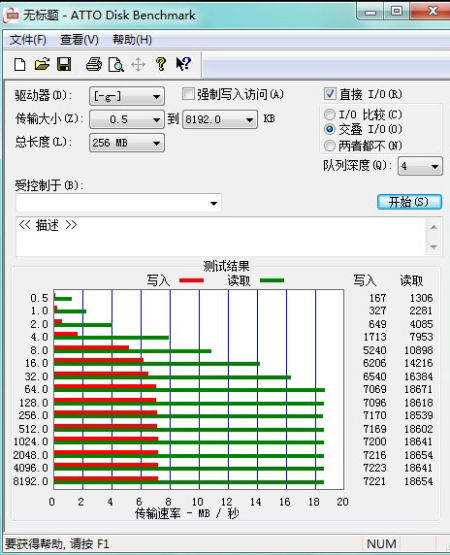Click the yellow question mark About icon
Image resolution: width=450 pixels, height=555 pixels.
tap(161, 64)
